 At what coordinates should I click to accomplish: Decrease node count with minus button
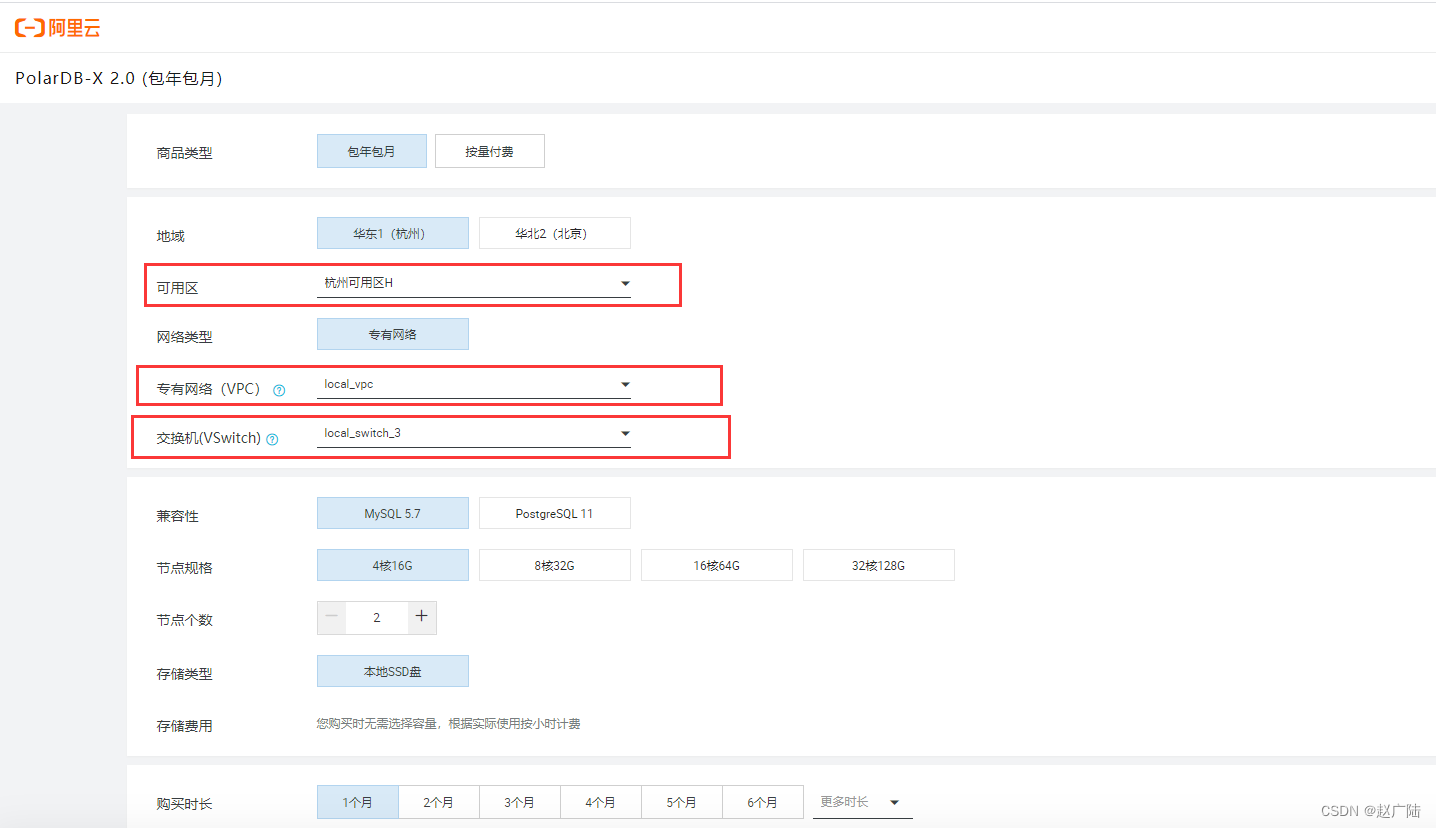pyautogui.click(x=332, y=618)
